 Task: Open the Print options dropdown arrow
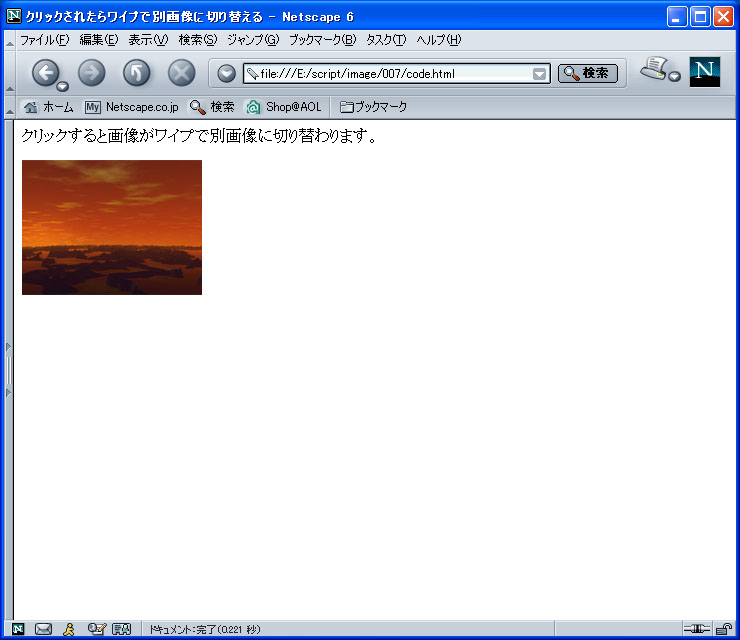click(x=675, y=76)
